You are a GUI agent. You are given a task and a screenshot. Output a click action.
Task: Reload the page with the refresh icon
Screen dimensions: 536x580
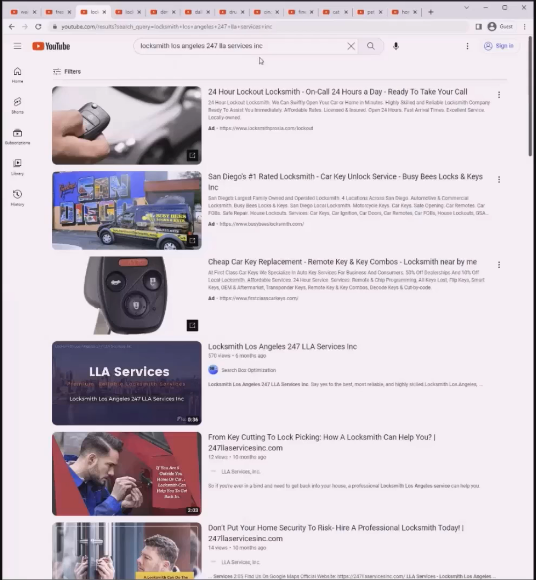click(x=38, y=27)
